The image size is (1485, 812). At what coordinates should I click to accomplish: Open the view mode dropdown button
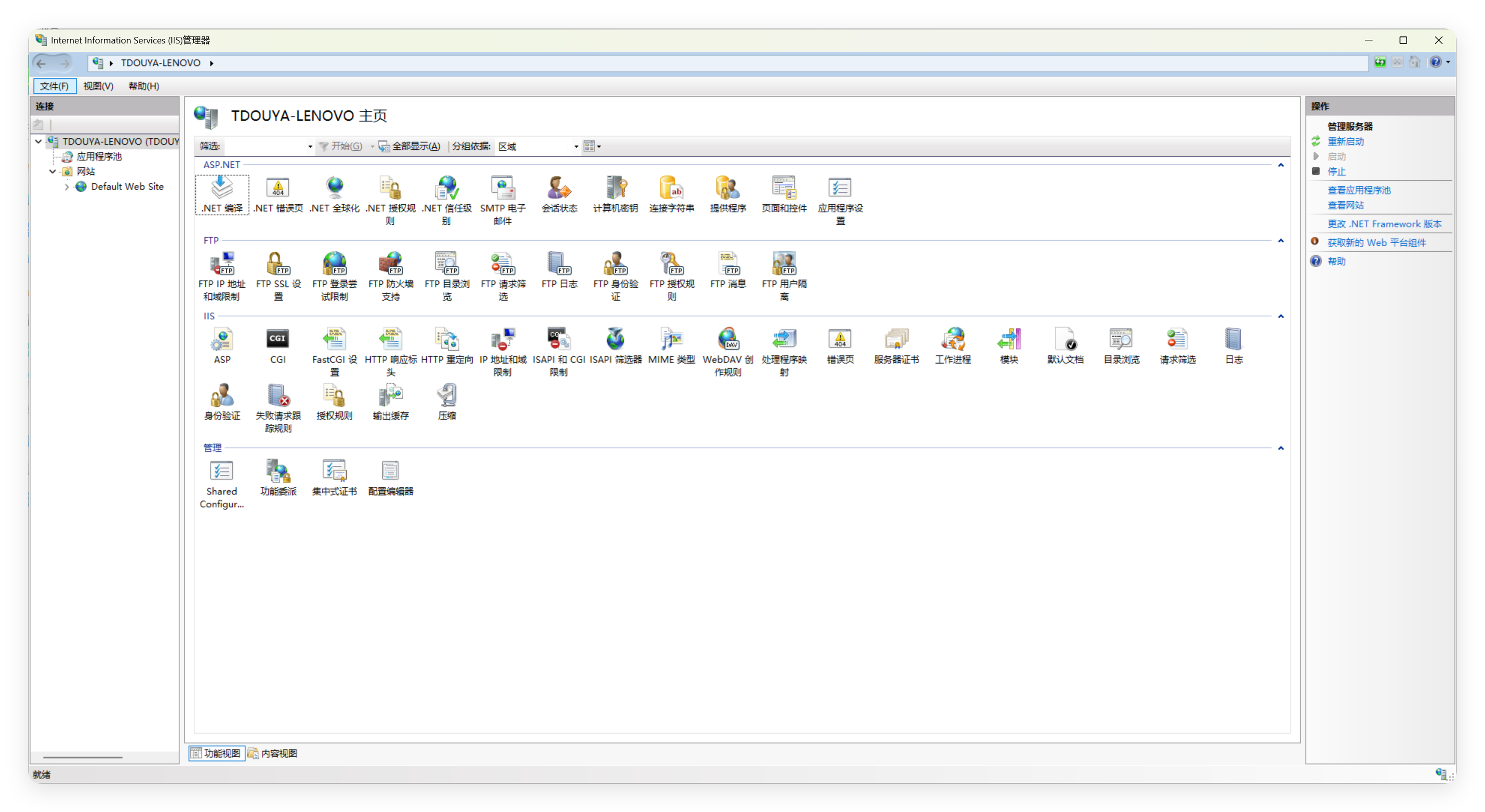[592, 146]
